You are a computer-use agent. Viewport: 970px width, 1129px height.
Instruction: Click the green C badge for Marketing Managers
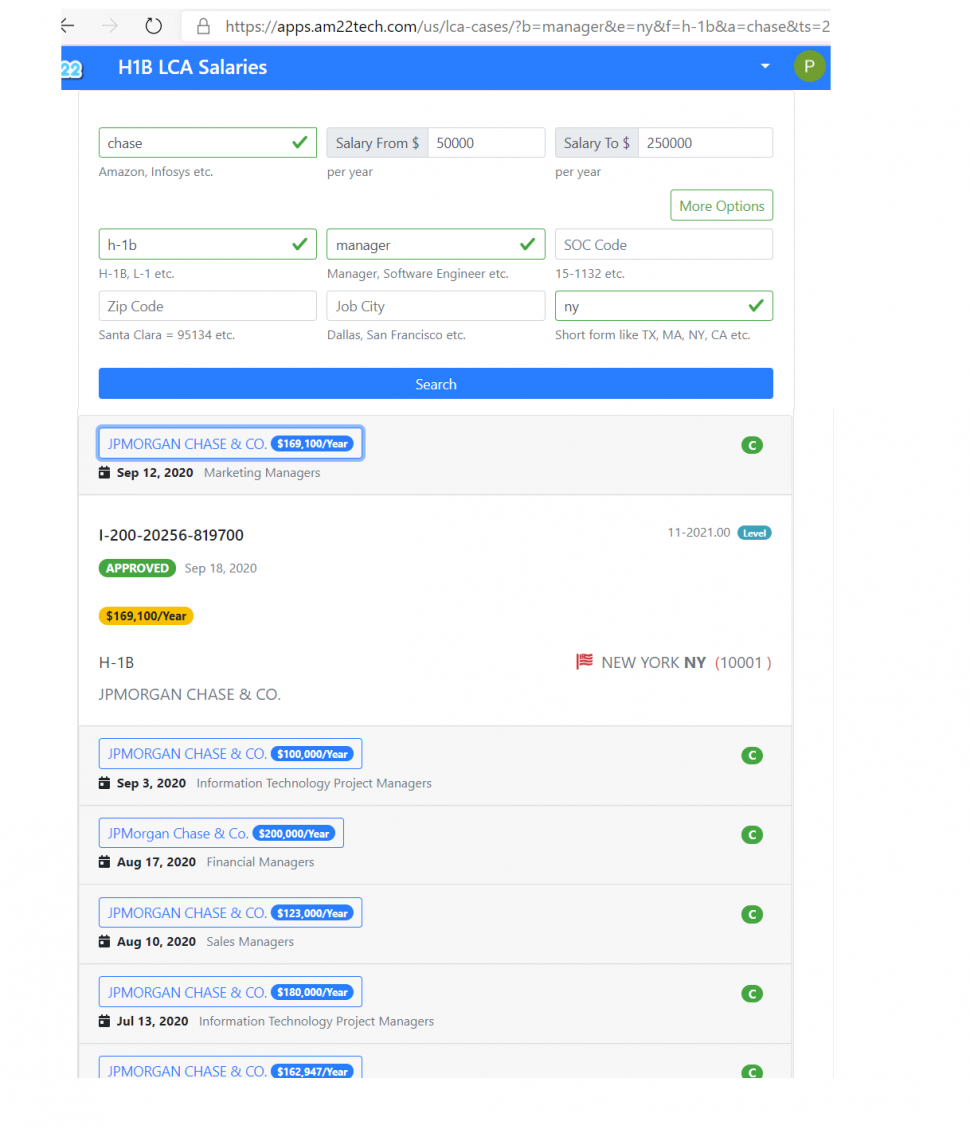[x=752, y=445]
